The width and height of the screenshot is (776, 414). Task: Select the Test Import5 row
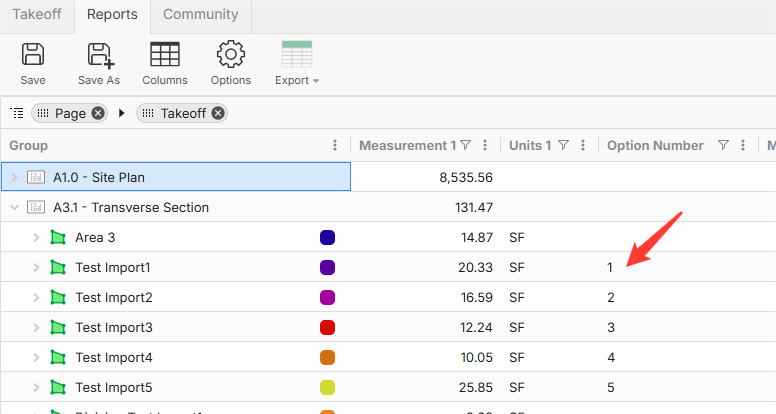click(114, 388)
